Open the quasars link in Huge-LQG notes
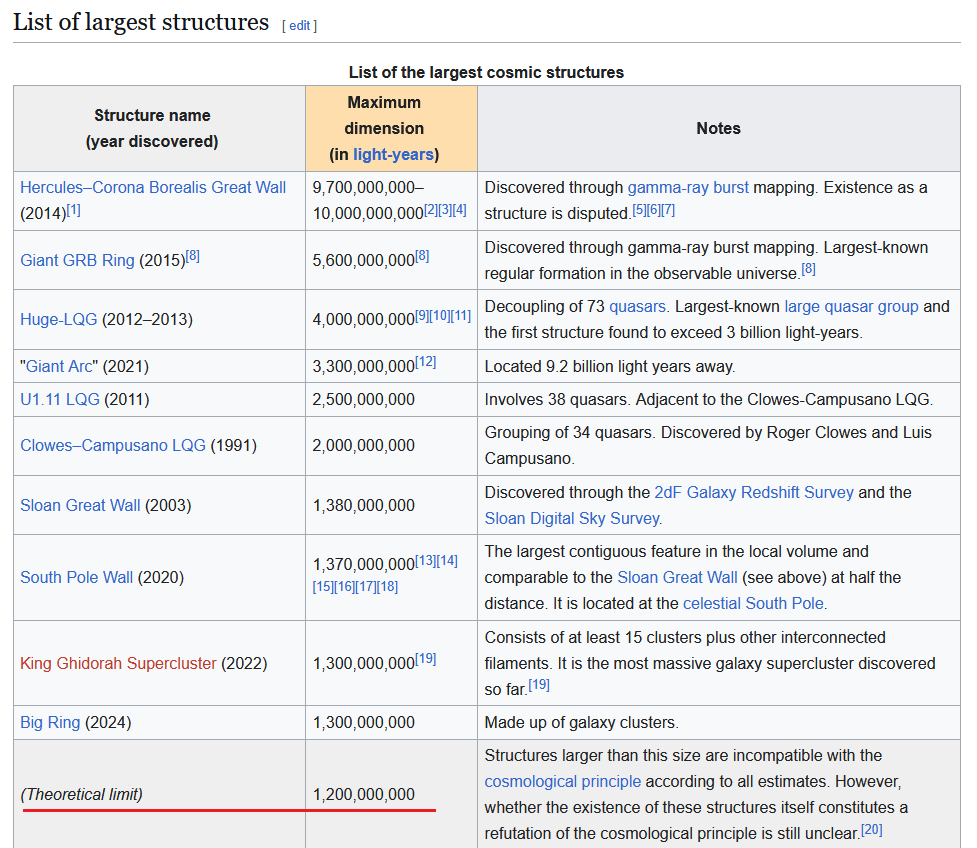Viewport: 977px width, 848px height. (x=636, y=306)
